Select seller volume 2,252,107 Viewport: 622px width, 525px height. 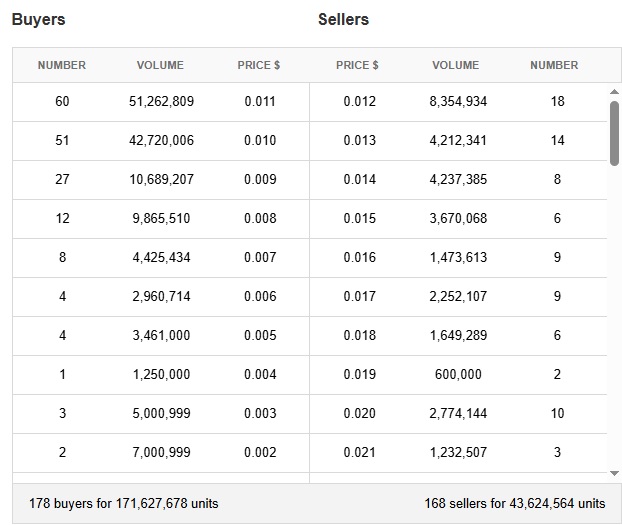point(458,296)
